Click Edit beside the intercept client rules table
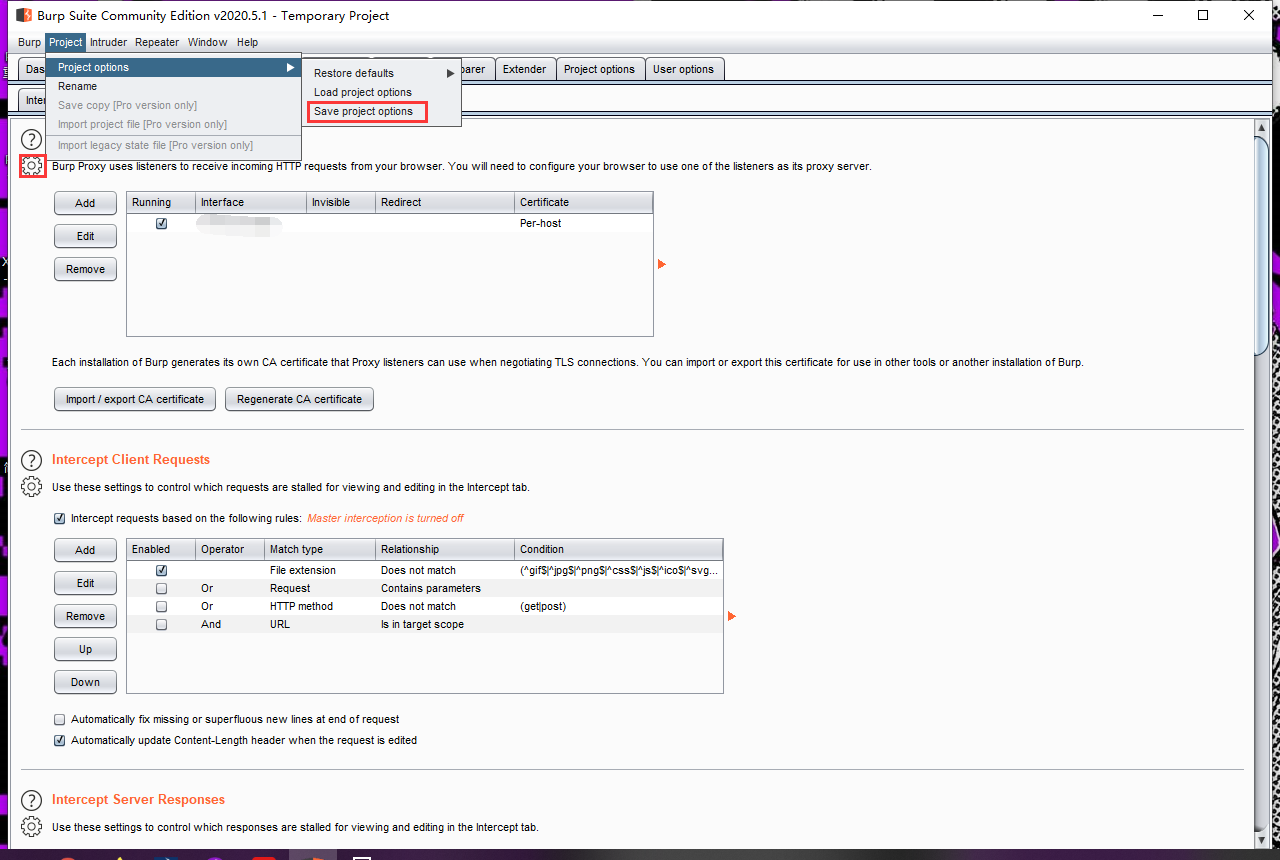 click(85, 583)
